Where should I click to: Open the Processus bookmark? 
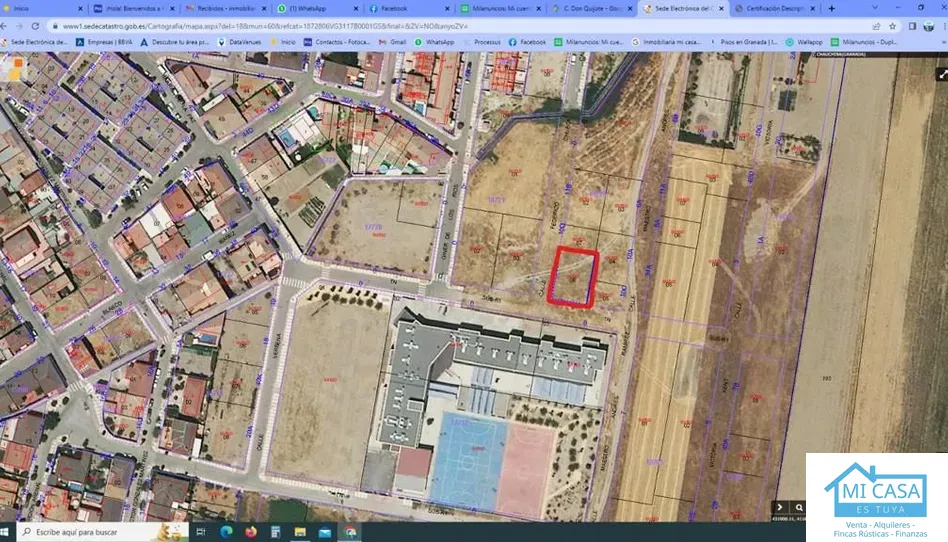(482, 42)
